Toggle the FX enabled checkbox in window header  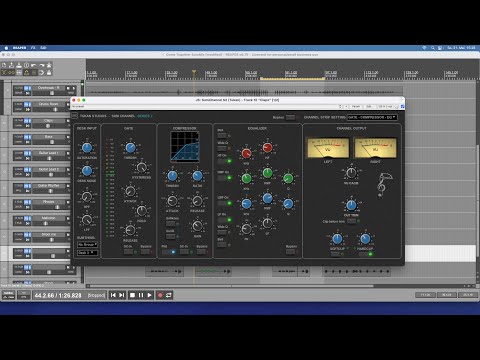tap(402, 106)
